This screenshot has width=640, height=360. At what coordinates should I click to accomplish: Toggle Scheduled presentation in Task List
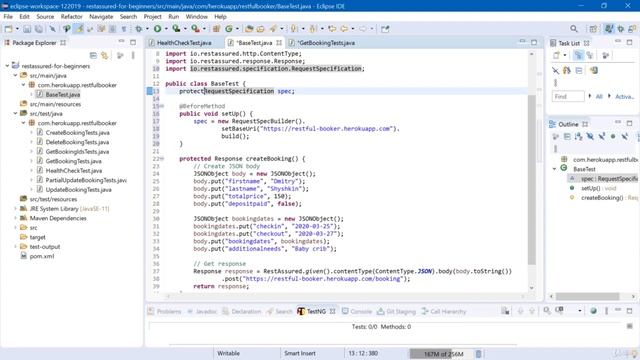[590, 56]
